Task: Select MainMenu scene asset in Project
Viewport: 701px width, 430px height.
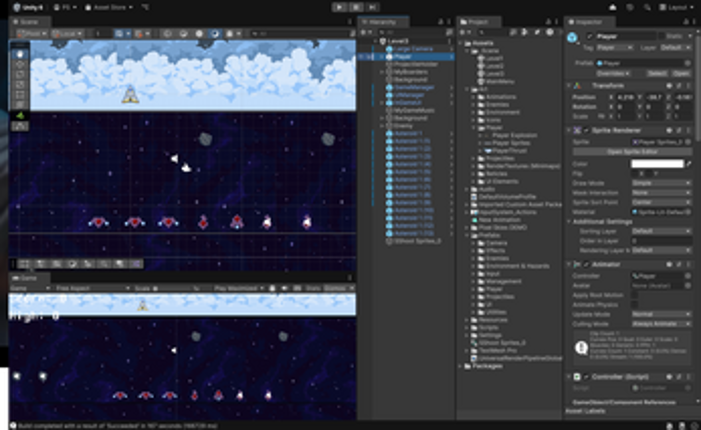Action: pyautogui.click(x=500, y=82)
